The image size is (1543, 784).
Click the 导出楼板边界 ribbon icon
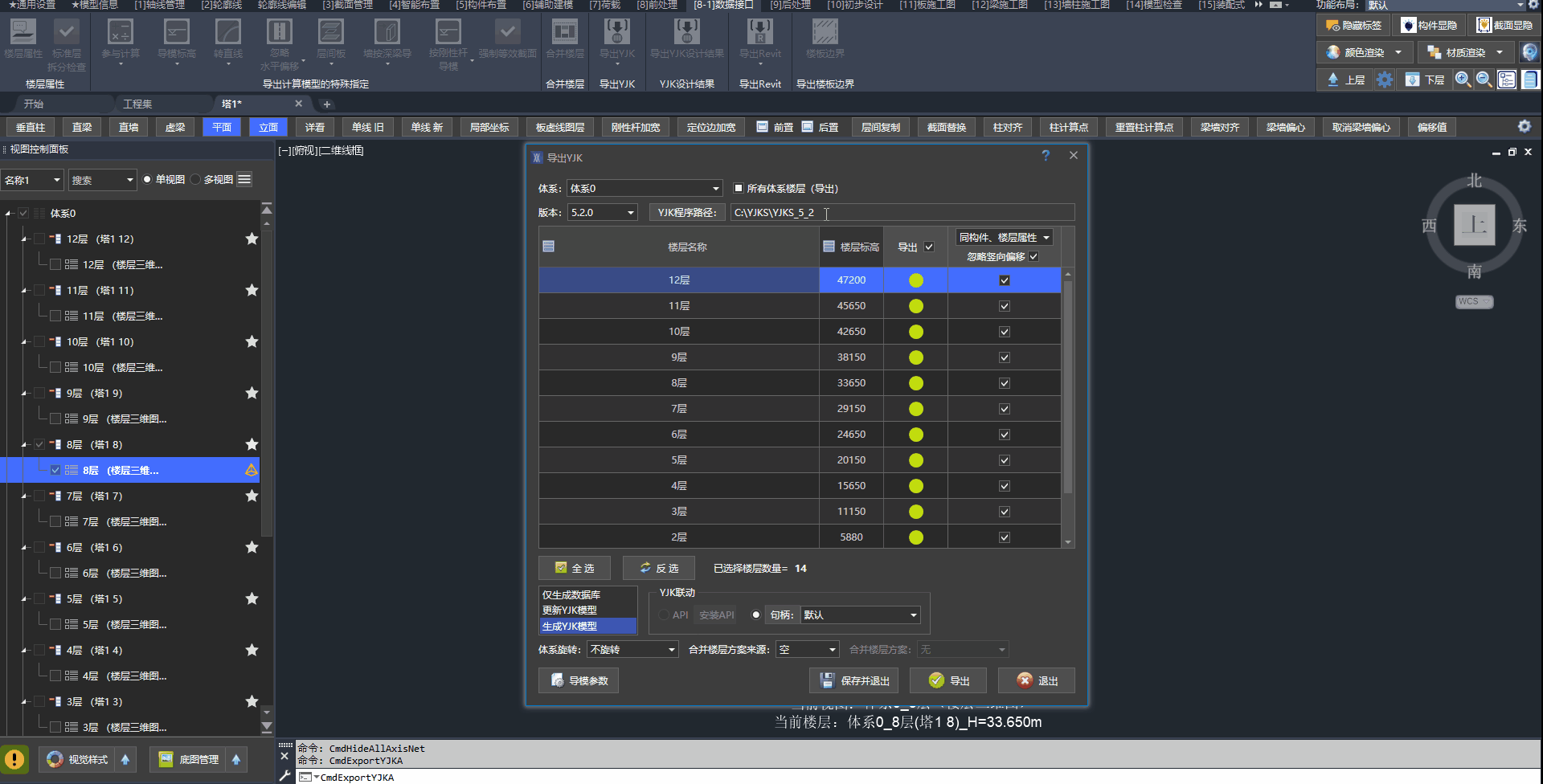click(x=825, y=34)
